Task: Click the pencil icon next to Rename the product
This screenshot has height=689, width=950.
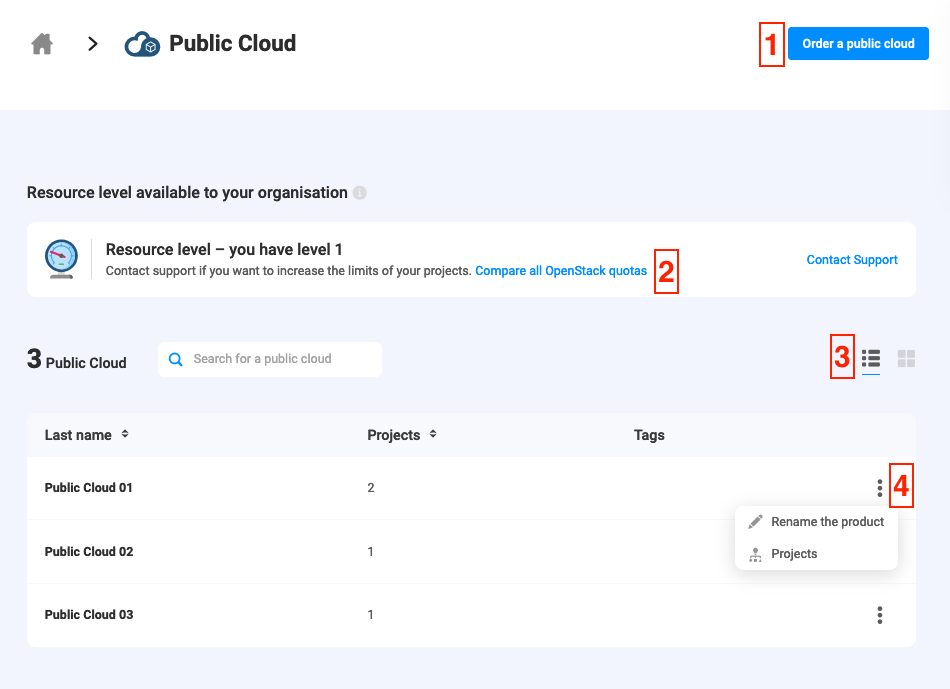Action: click(x=755, y=521)
